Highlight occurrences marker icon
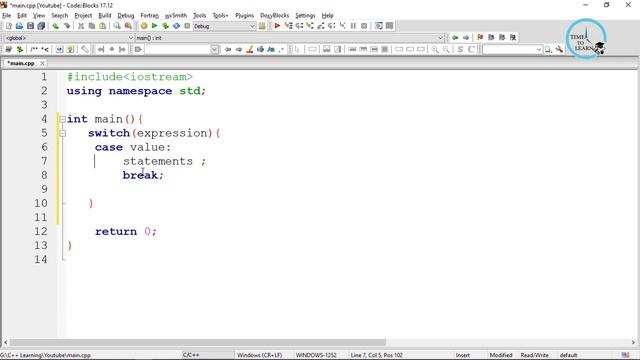This screenshot has width=640, height=360. coord(250,49)
